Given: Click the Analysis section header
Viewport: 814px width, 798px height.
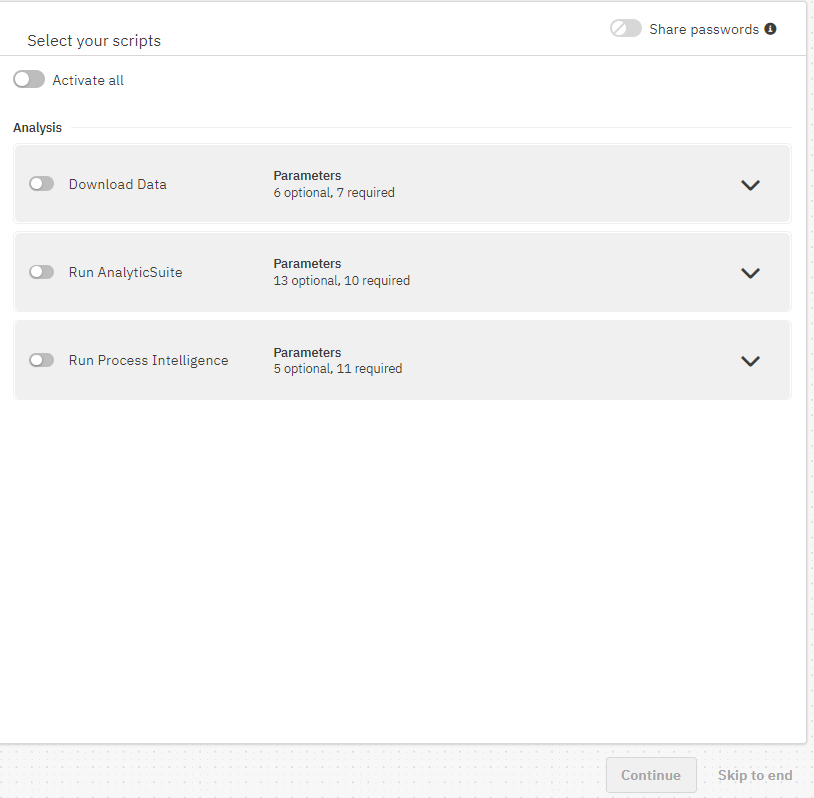Looking at the screenshot, I should coord(37,128).
